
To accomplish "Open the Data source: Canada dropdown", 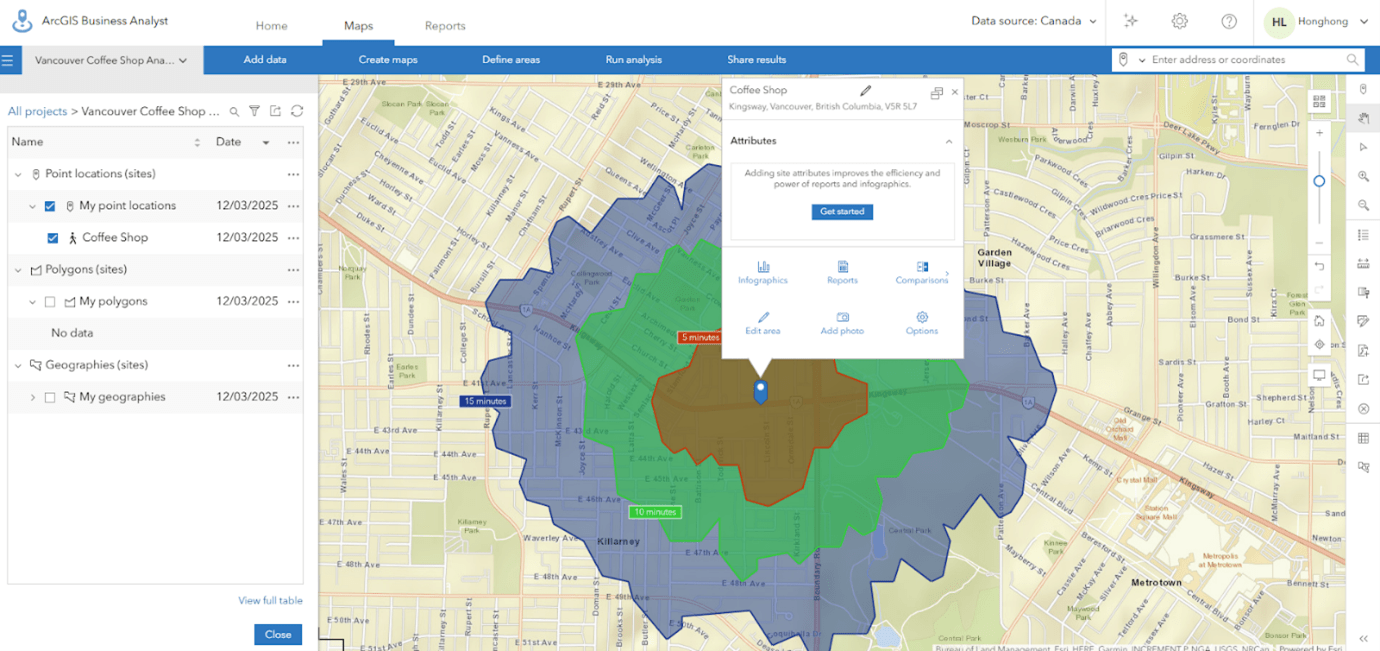I will coord(1034,21).
